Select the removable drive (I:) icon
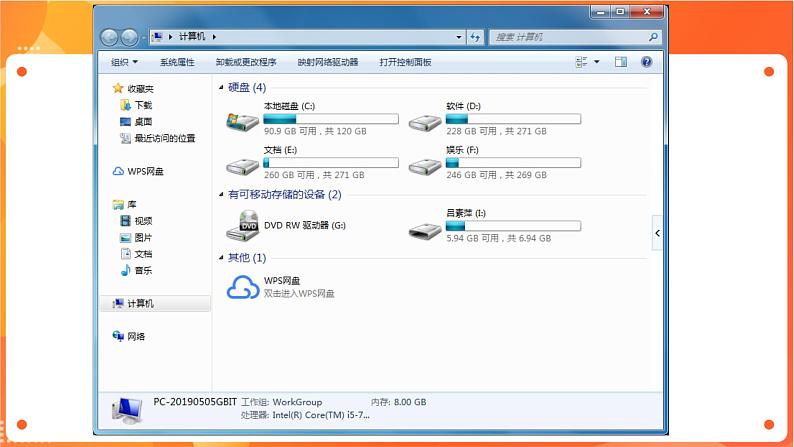This screenshot has width=794, height=447. [425, 231]
